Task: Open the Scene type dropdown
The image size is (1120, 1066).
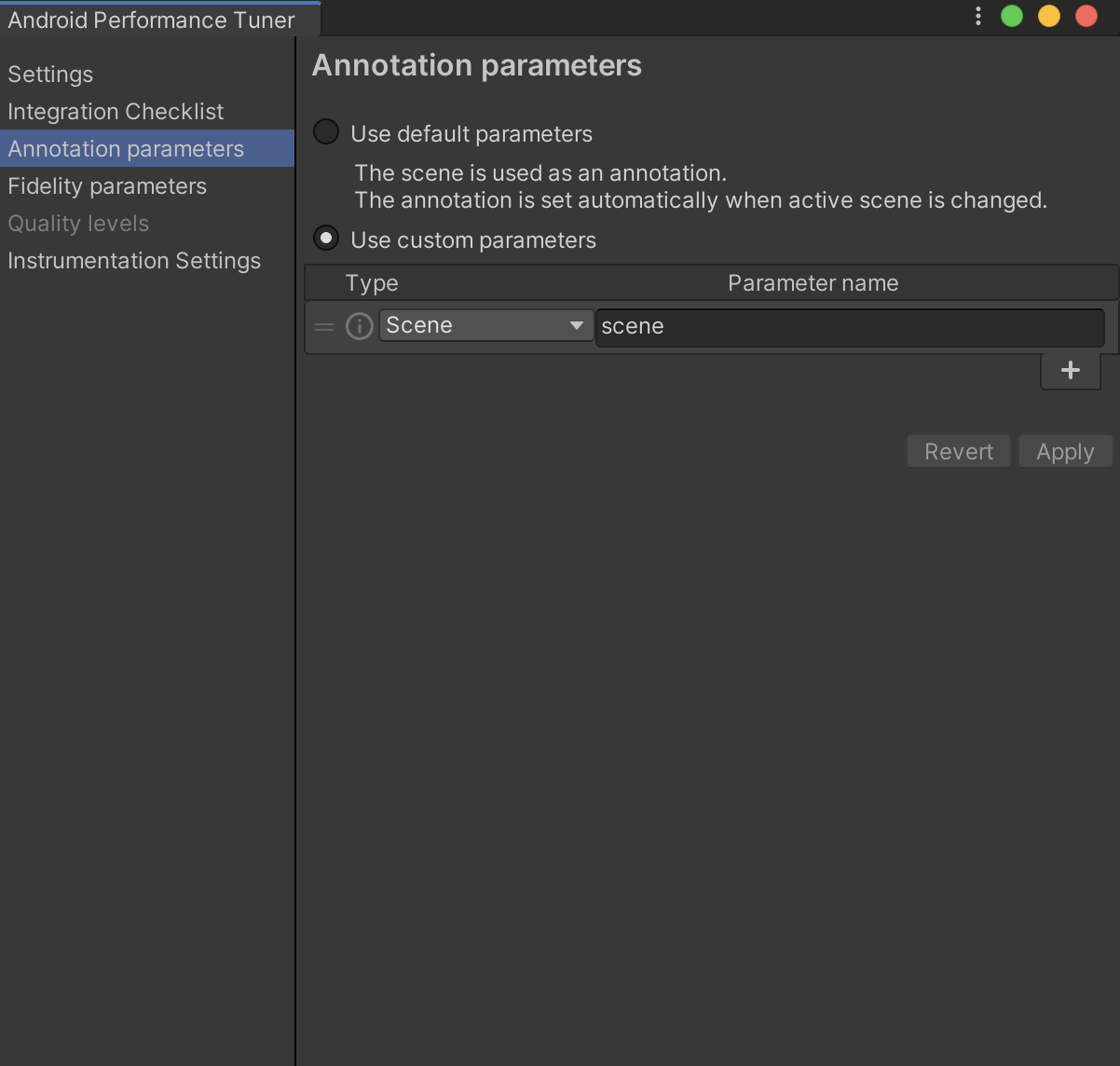Action: pos(485,325)
